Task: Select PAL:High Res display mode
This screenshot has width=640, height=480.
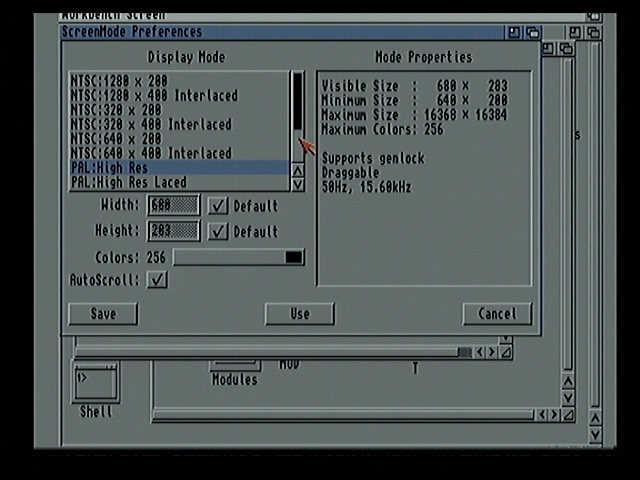Action: click(180, 167)
